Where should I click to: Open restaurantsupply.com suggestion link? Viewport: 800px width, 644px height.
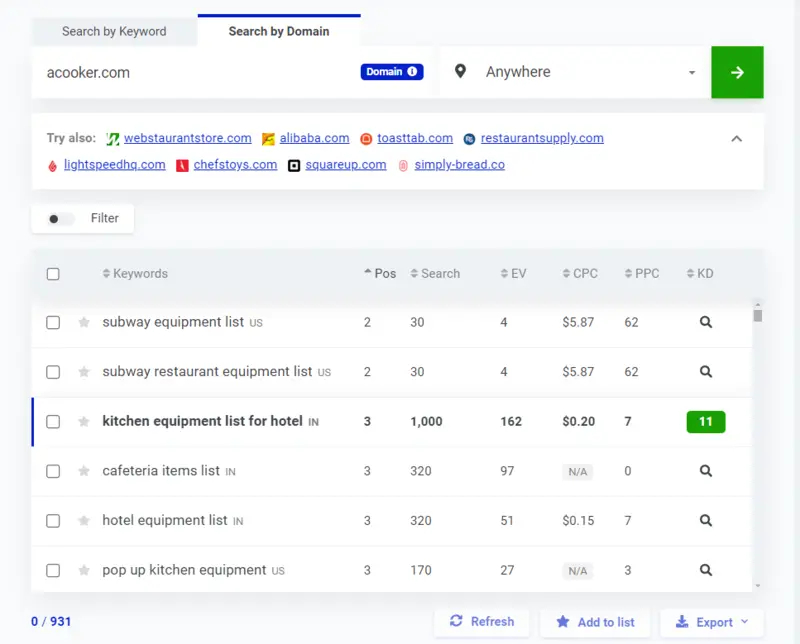pyautogui.click(x=542, y=138)
